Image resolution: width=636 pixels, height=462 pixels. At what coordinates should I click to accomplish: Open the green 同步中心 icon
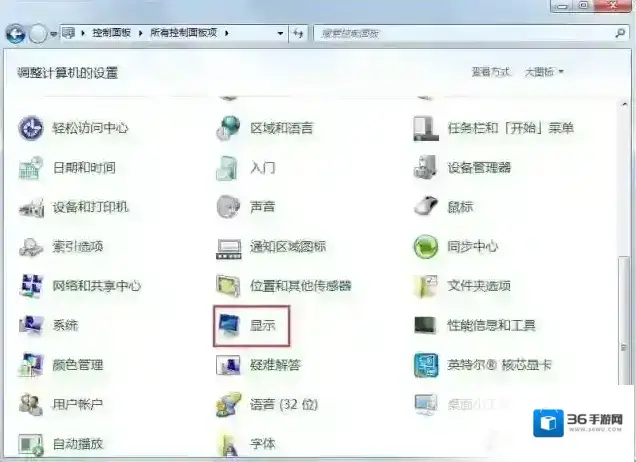pos(426,246)
